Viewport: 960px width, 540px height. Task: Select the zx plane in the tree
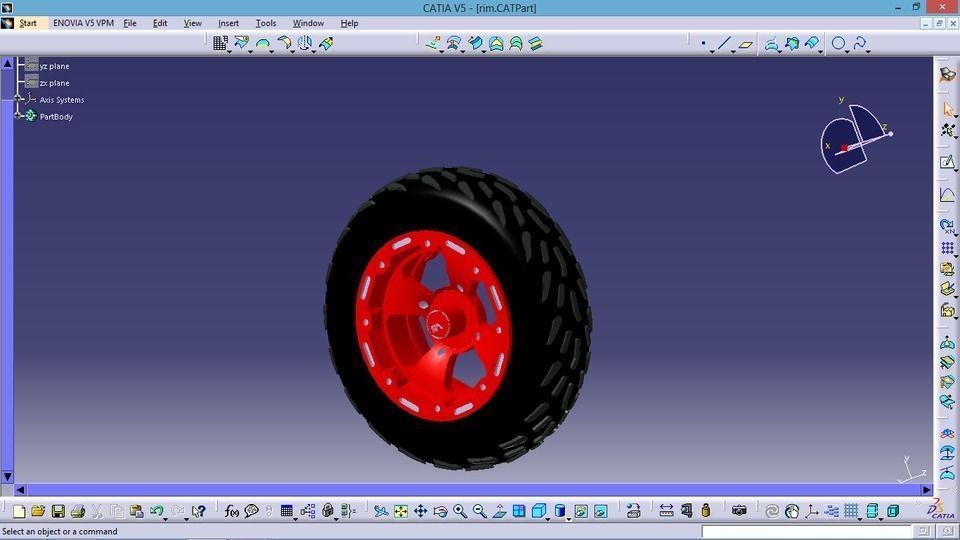pos(54,83)
